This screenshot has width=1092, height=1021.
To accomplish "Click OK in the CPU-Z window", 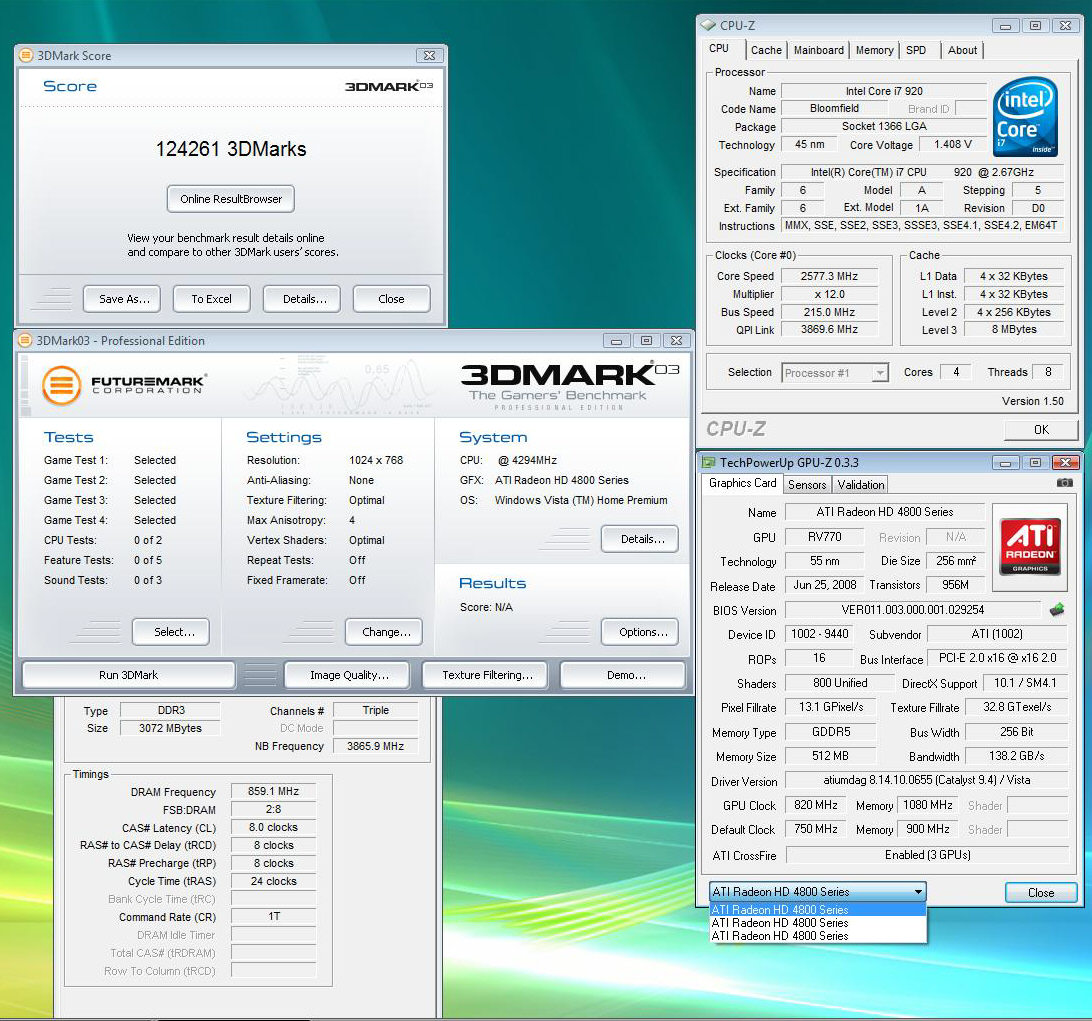I will pos(1040,430).
